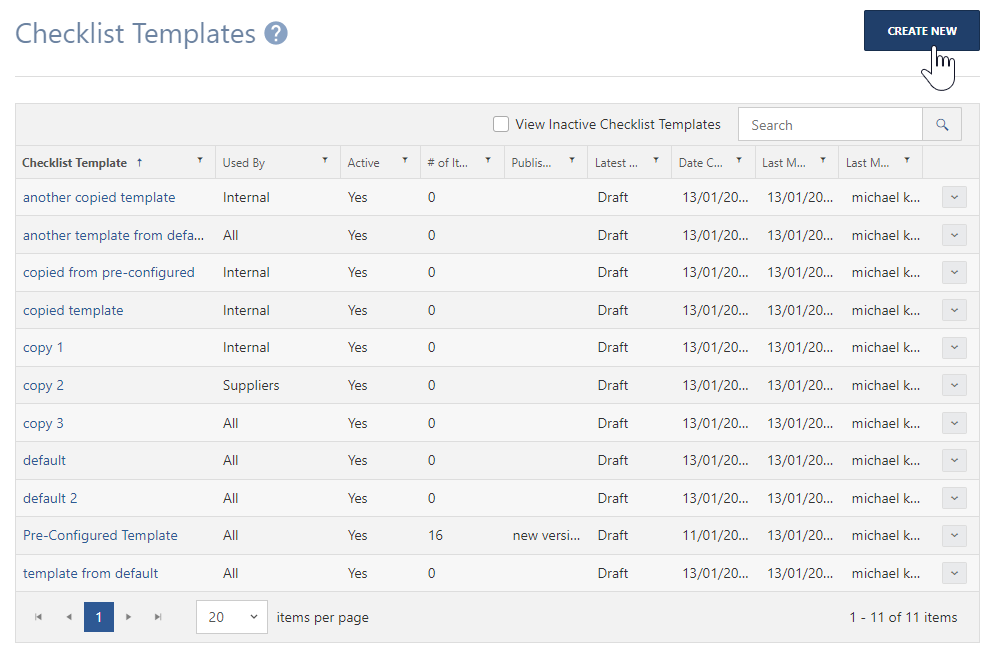Open filter menu on Published column
Viewport: 999px width, 658px height.
[571, 161]
